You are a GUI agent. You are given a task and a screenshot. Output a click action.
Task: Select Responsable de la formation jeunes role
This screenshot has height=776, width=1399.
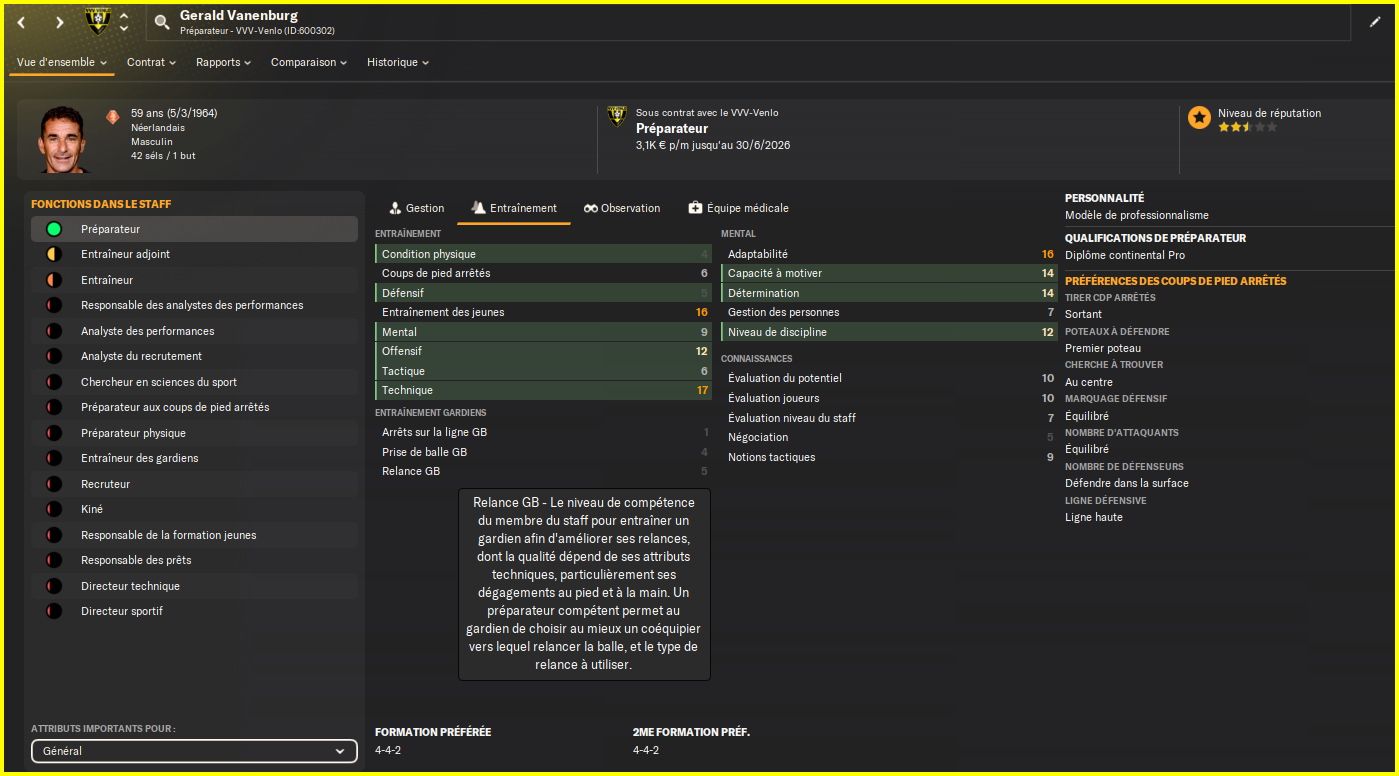coord(194,535)
